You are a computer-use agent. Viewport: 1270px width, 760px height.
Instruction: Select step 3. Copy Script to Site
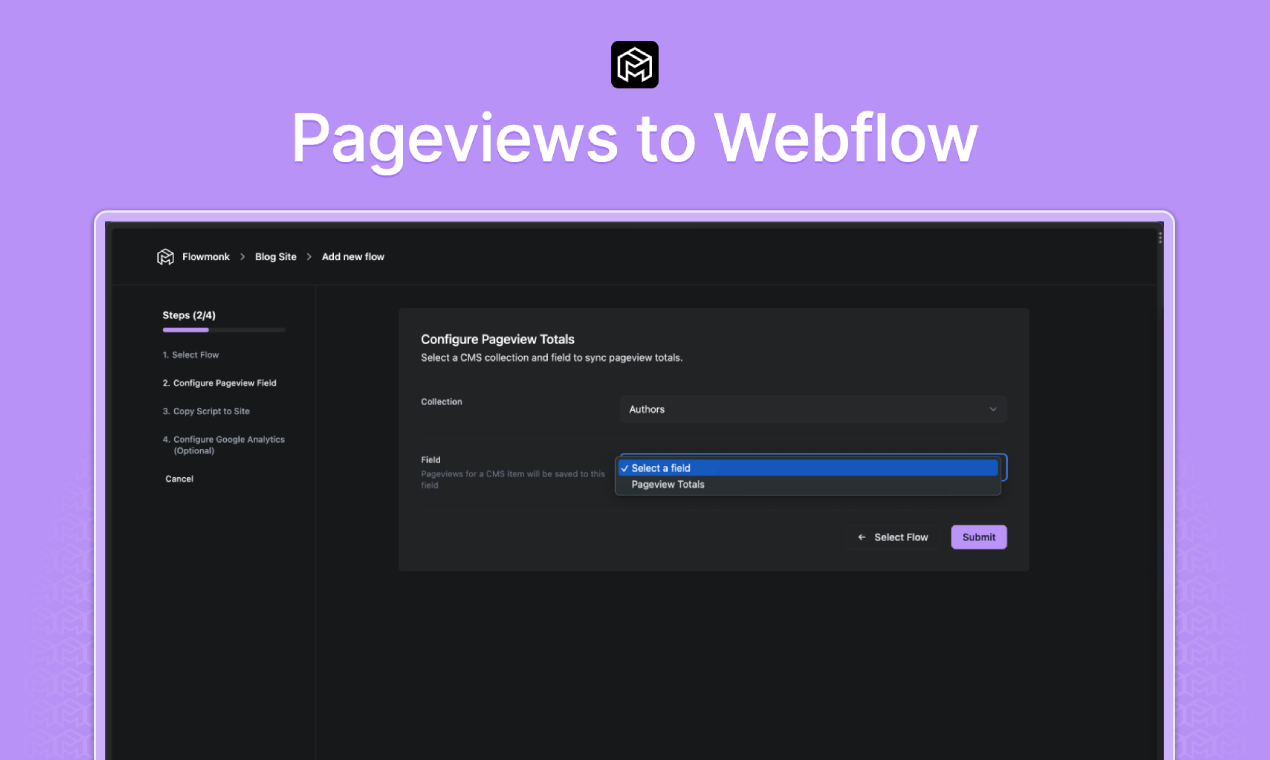point(206,411)
